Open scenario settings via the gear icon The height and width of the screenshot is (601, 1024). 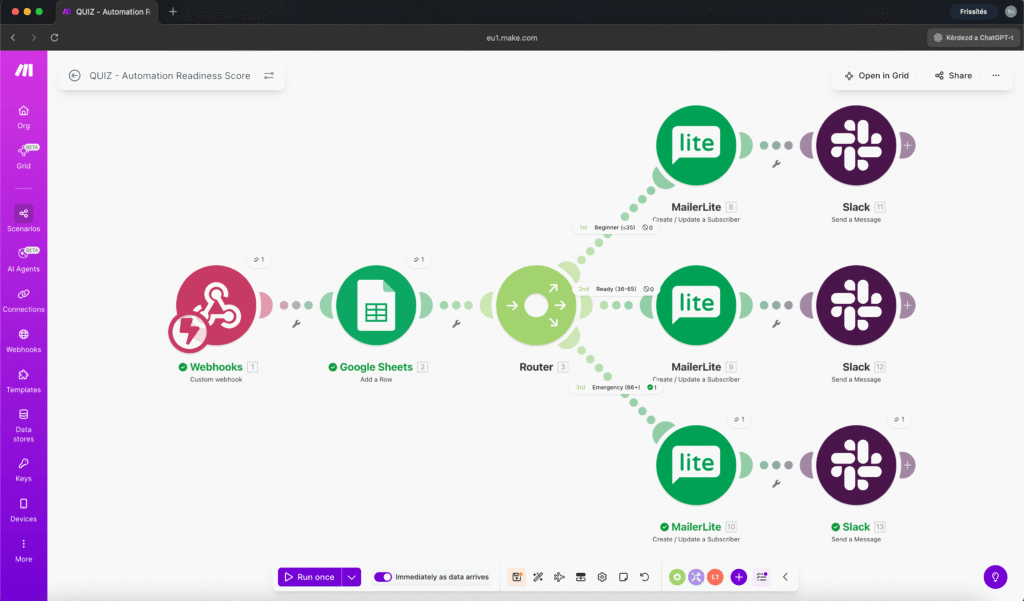(602, 577)
